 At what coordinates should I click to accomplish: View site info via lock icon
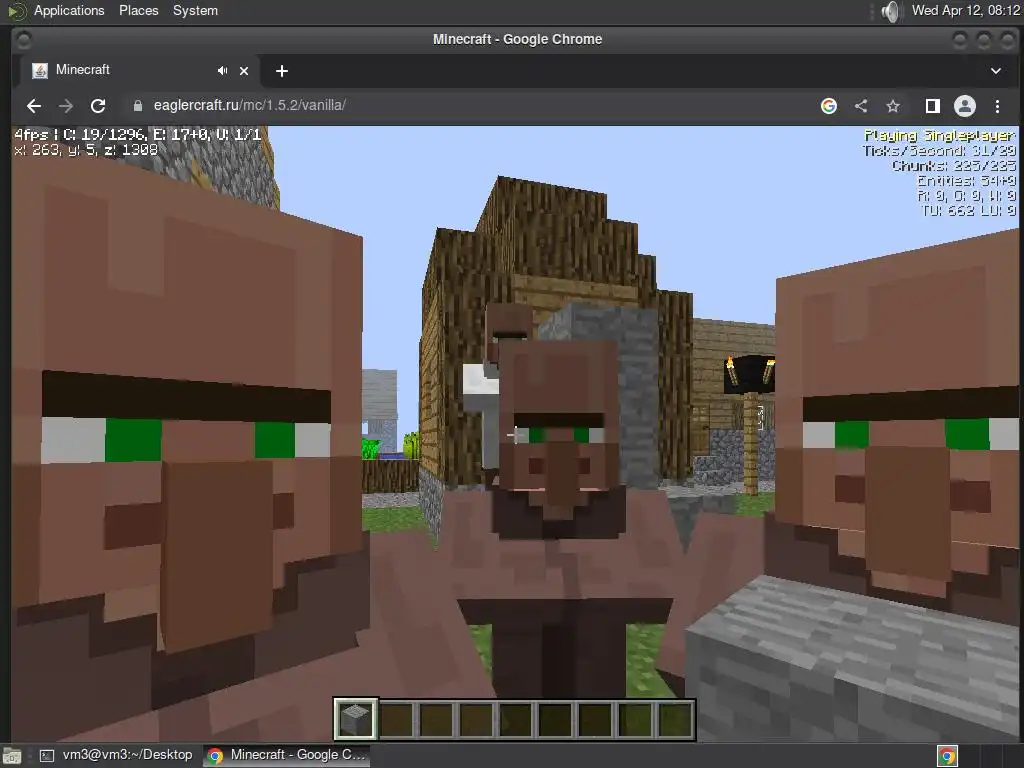138,106
